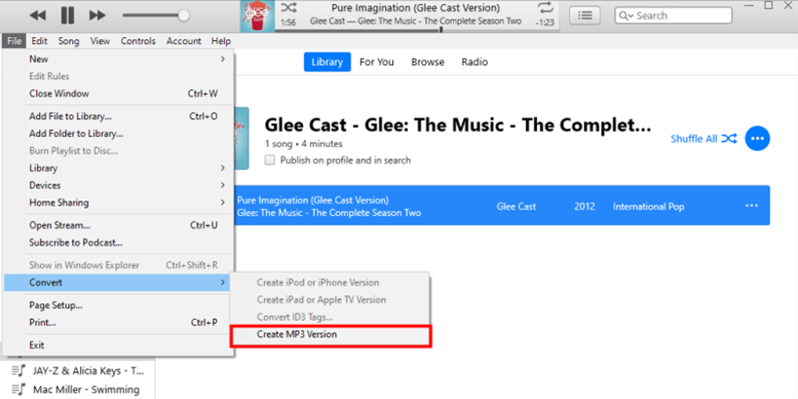798x399 pixels.
Task: Open the Up Next list icon
Action: click(585, 16)
